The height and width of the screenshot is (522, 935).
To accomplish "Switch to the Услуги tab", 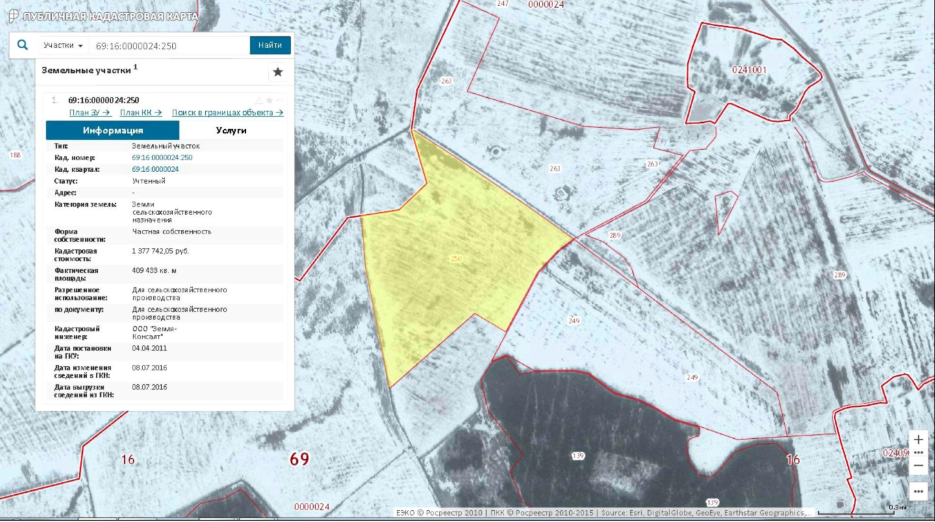I will (x=231, y=131).
